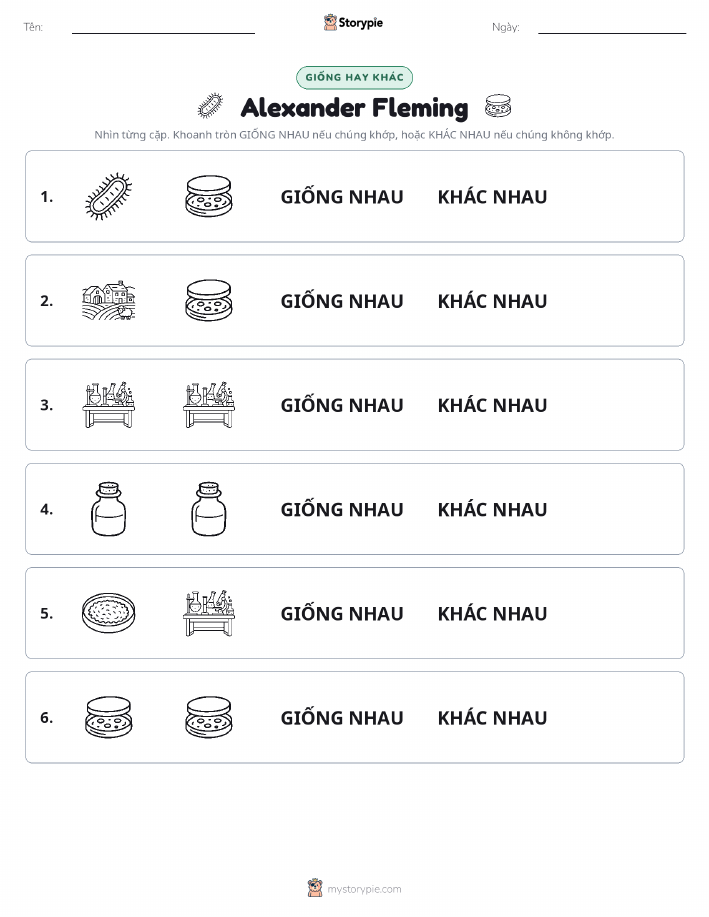Click the farm picture in row 2
This screenshot has width=709, height=917.
pos(109,301)
